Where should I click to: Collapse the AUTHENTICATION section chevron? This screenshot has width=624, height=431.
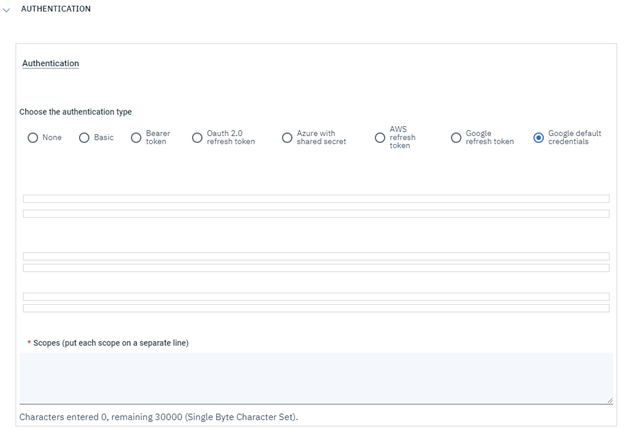[x=7, y=9]
